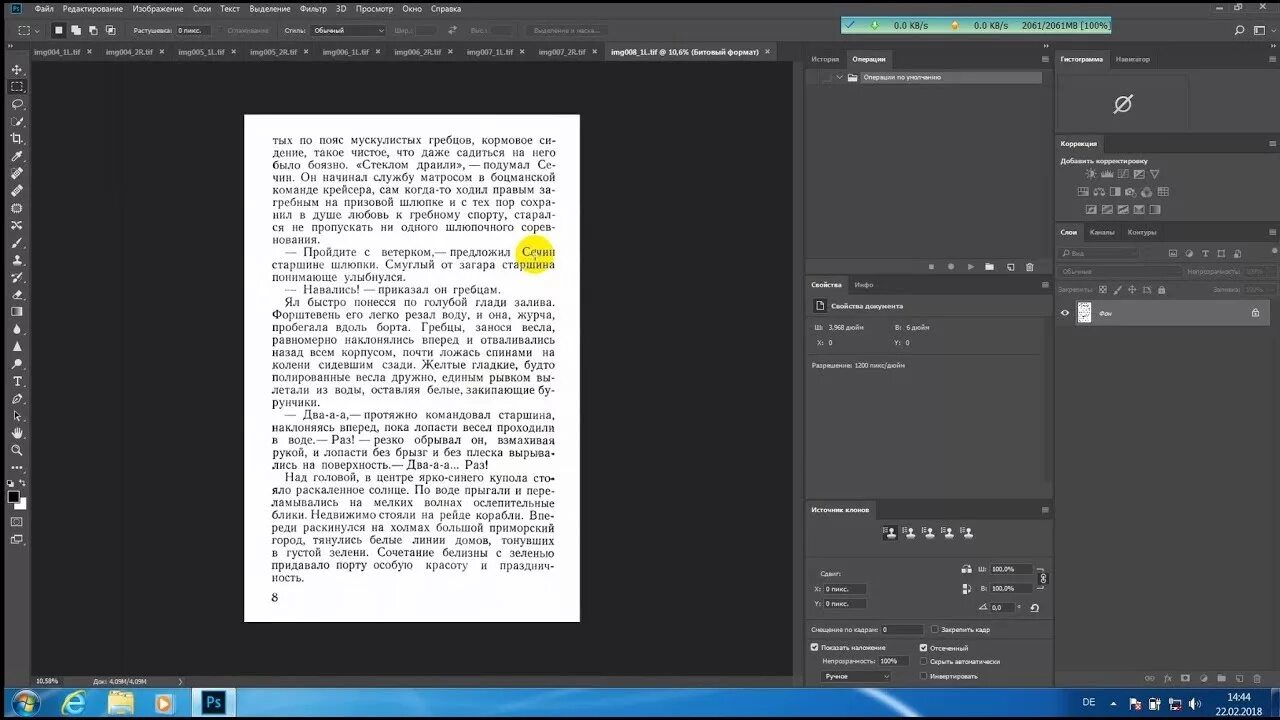Open the Слои menu in menu bar
This screenshot has width=1280, height=720.
point(202,8)
